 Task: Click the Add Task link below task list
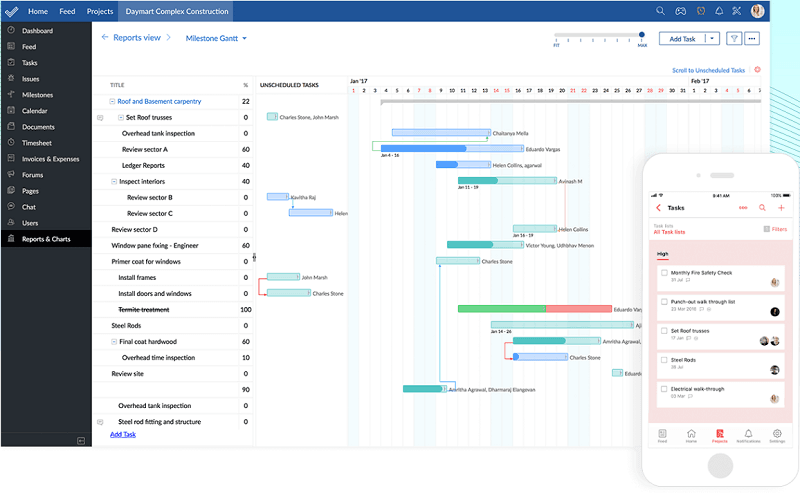pos(123,434)
